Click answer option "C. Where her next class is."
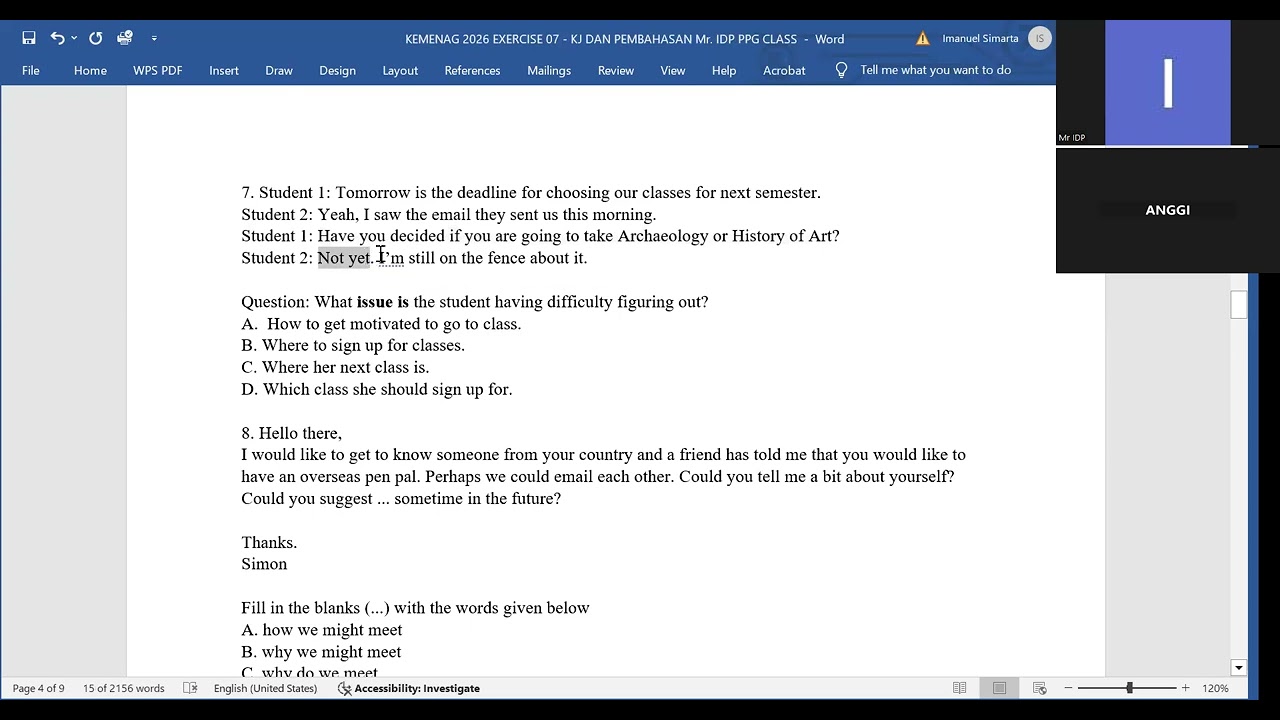Viewport: 1280px width, 720px height. (335, 367)
